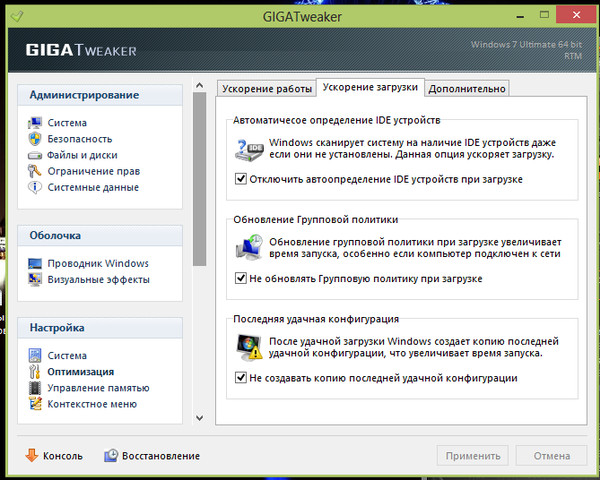Click the monitor icon beside the Администрирование Система entry
Viewport: 600px width, 480px height.
pos(35,122)
